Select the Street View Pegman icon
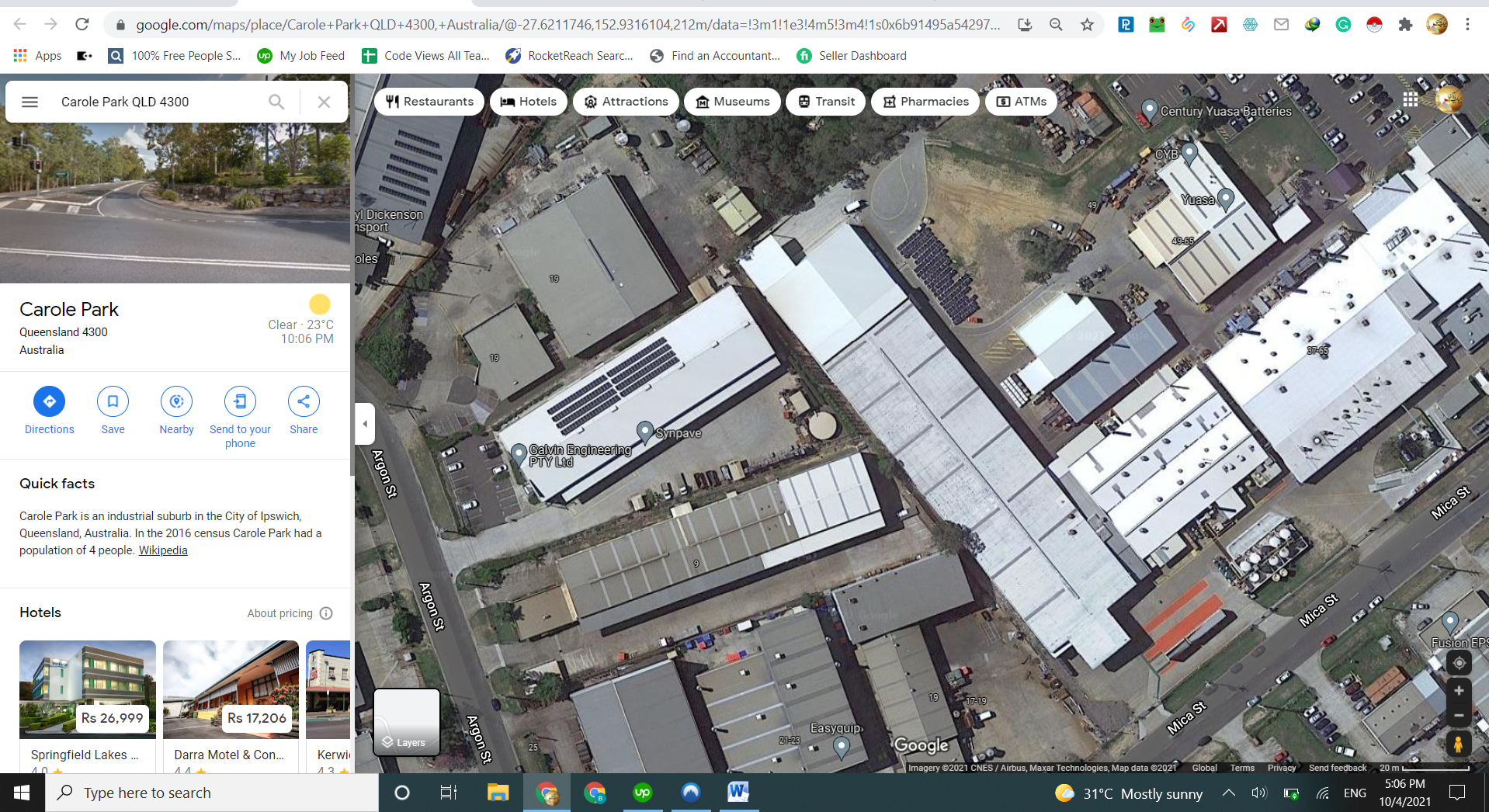The image size is (1489, 812). pos(1459,744)
